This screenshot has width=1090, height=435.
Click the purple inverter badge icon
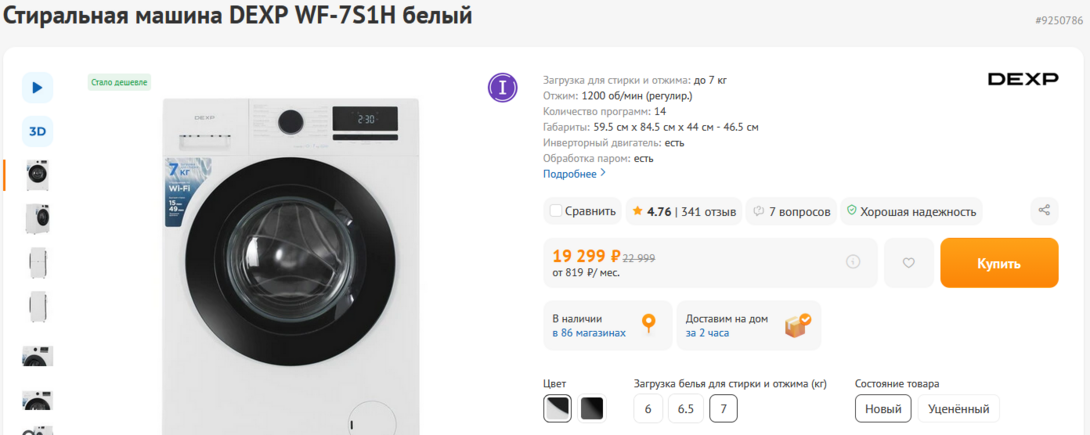[502, 88]
